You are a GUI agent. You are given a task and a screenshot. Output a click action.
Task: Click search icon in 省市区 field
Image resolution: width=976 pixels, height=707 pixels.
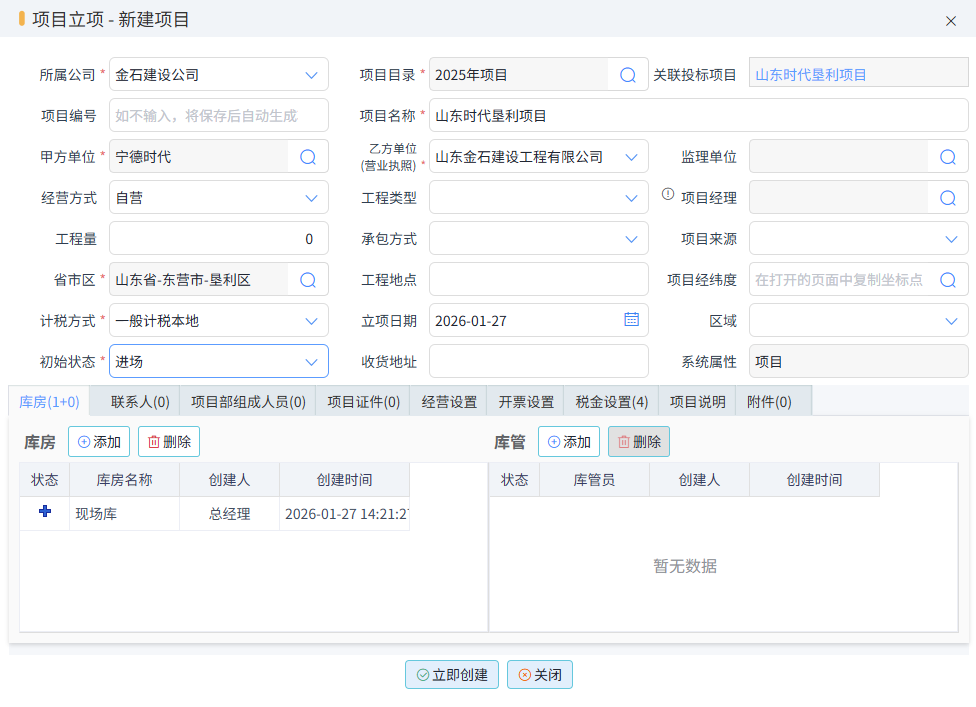point(308,280)
